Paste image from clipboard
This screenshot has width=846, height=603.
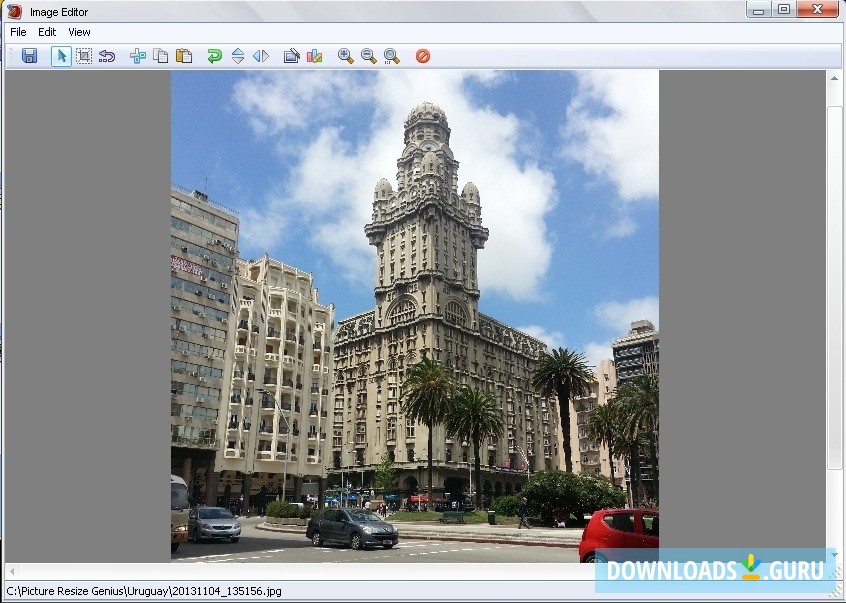[184, 56]
